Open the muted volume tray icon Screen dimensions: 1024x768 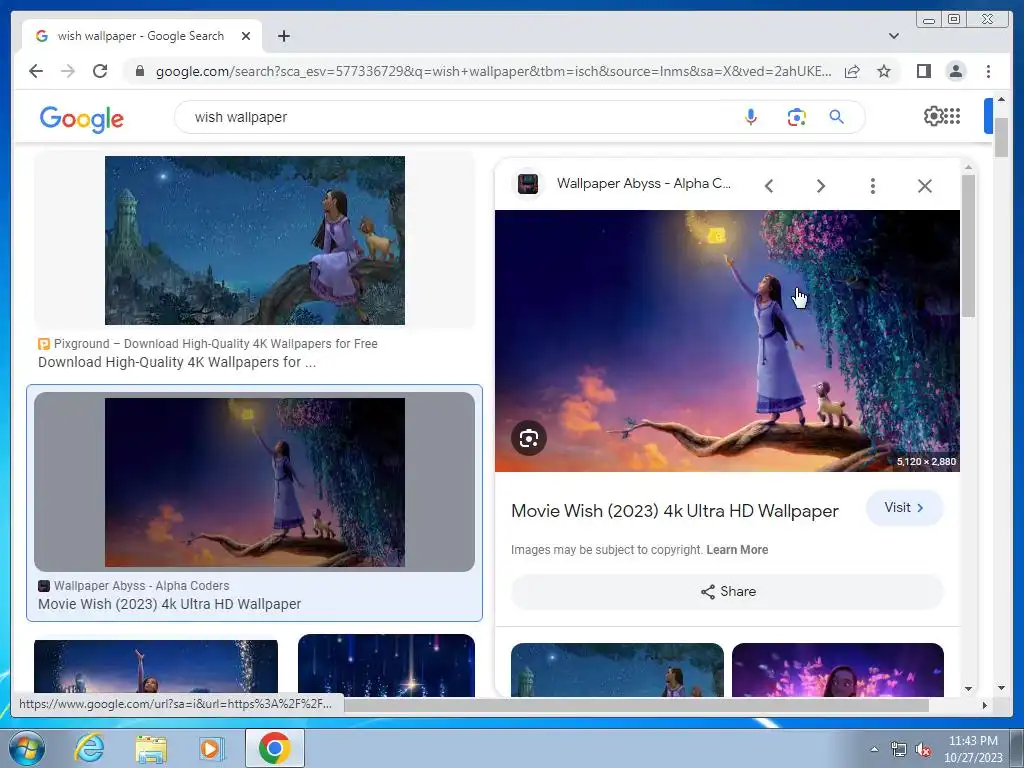coord(923,750)
